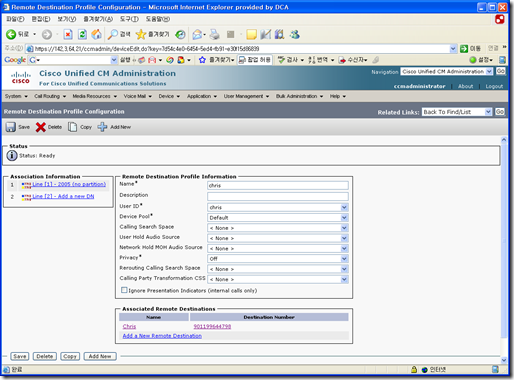Click the Copy pages icon
Image resolution: width=514 pixels, height=380 pixels.
[72, 127]
